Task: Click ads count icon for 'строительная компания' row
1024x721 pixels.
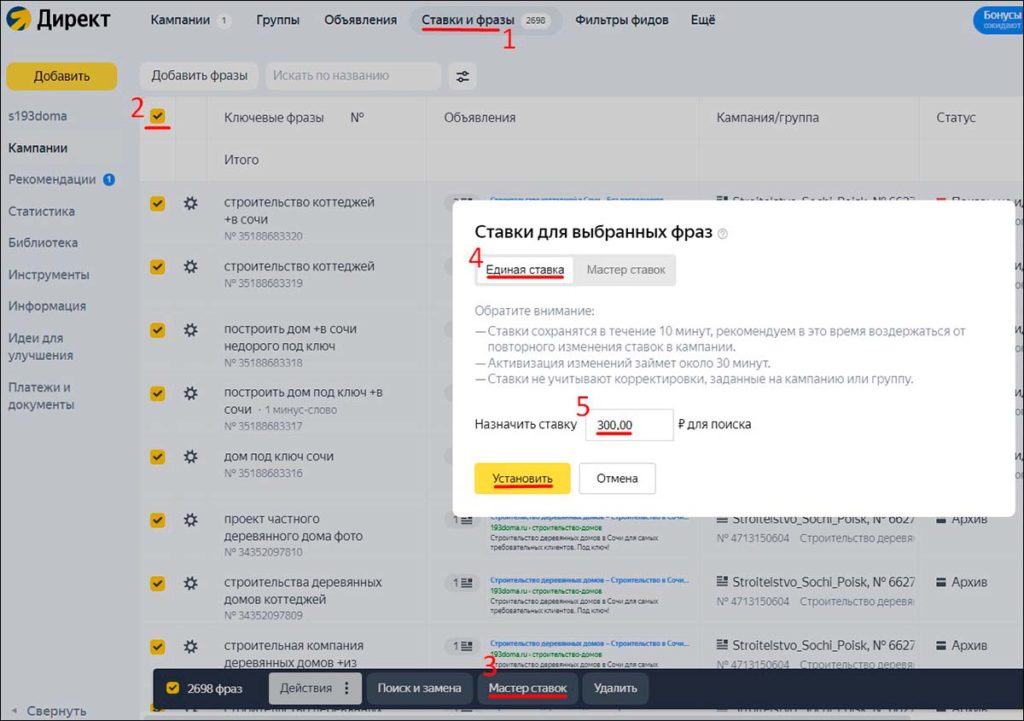Action: click(462, 646)
